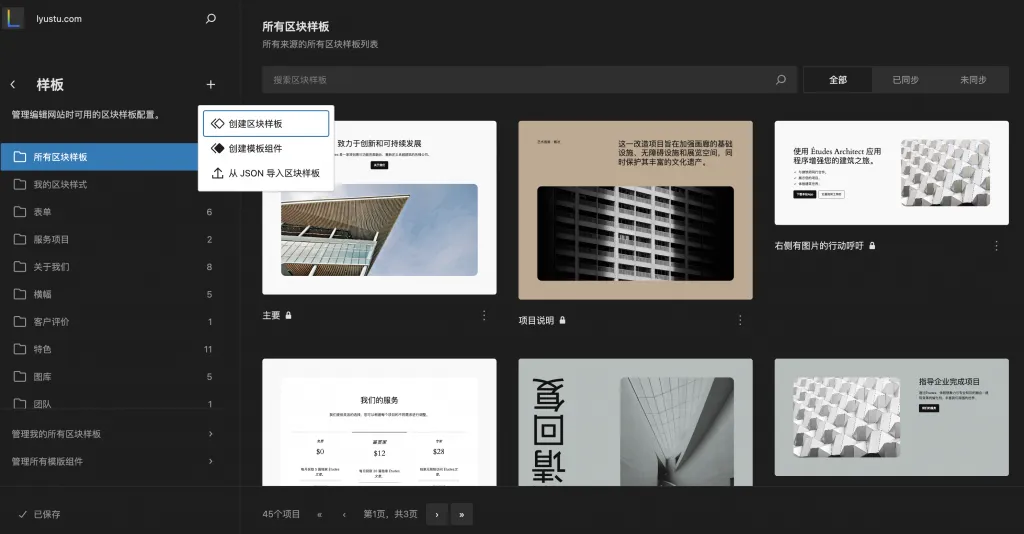The height and width of the screenshot is (534, 1024).
Task: Go to the next page of patterns
Action: (436, 514)
